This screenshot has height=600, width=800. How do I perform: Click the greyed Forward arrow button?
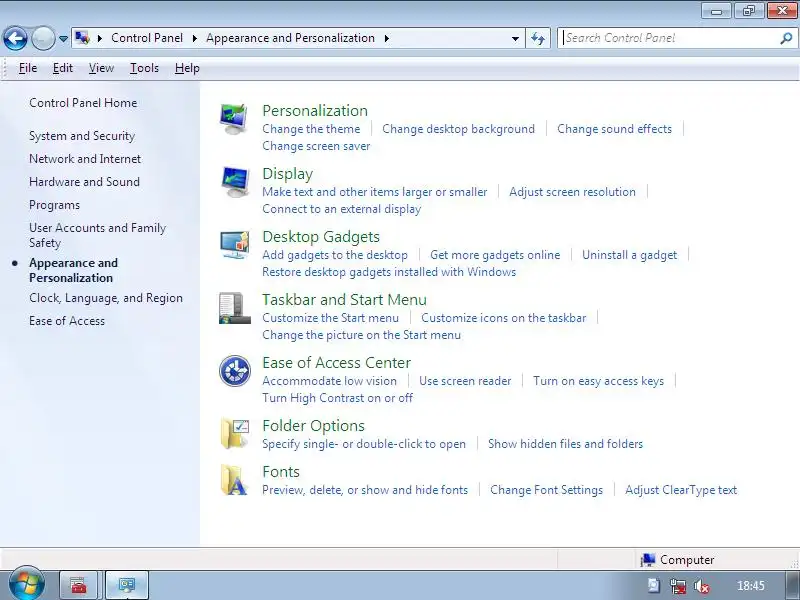43,38
